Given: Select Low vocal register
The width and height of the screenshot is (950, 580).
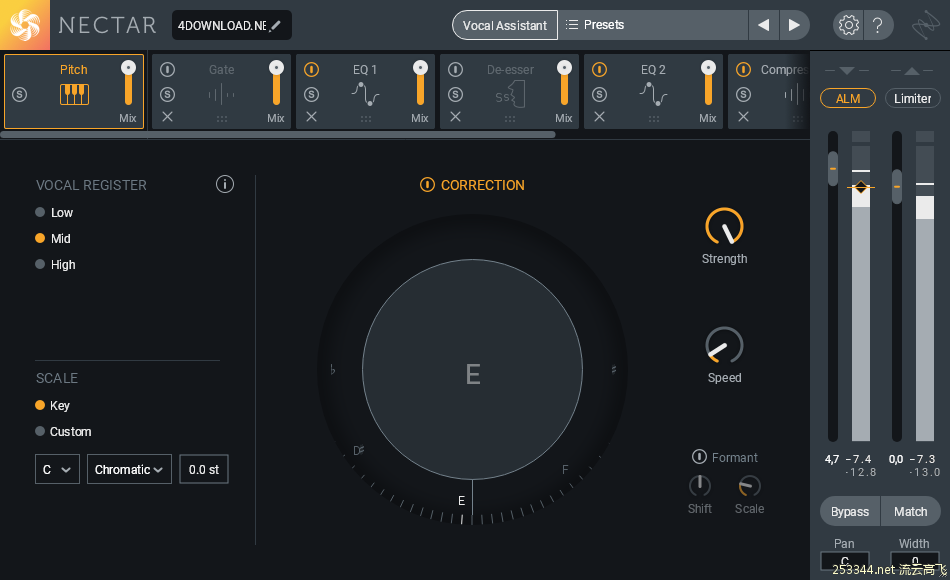Looking at the screenshot, I should pyautogui.click(x=54, y=212).
